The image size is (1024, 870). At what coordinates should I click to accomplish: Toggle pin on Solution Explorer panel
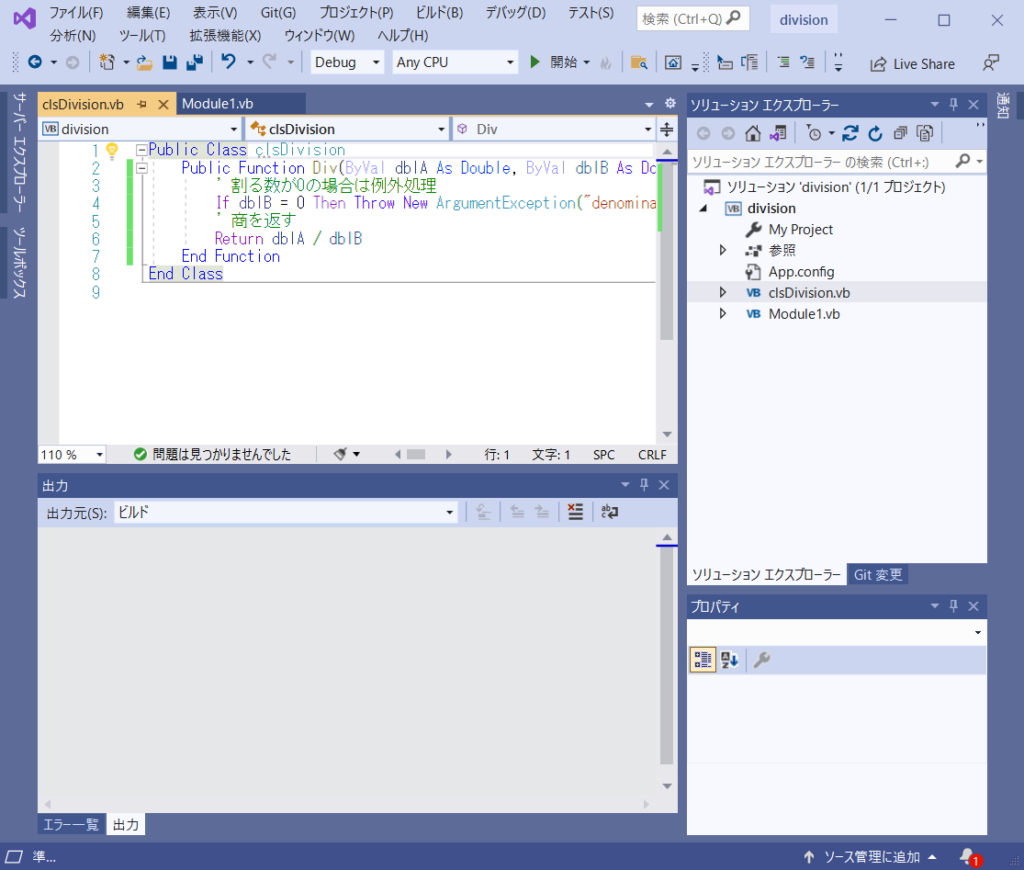953,105
